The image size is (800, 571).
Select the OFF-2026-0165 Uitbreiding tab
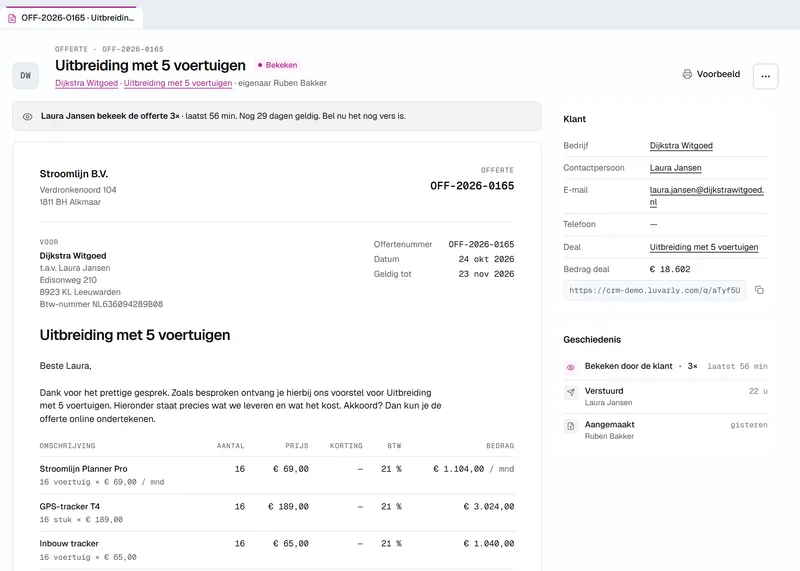click(x=71, y=18)
